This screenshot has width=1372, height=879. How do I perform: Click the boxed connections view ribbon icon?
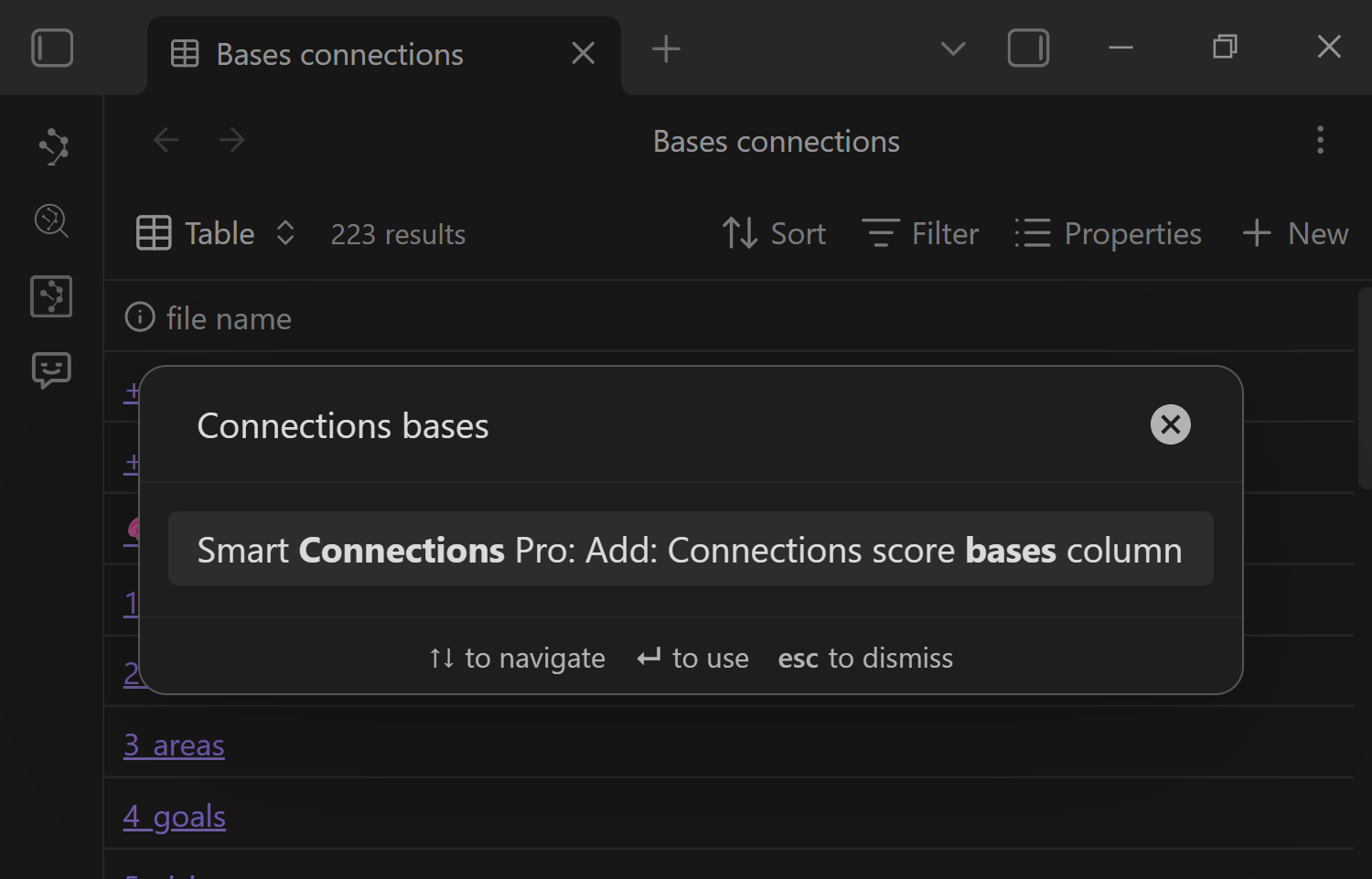tap(51, 296)
